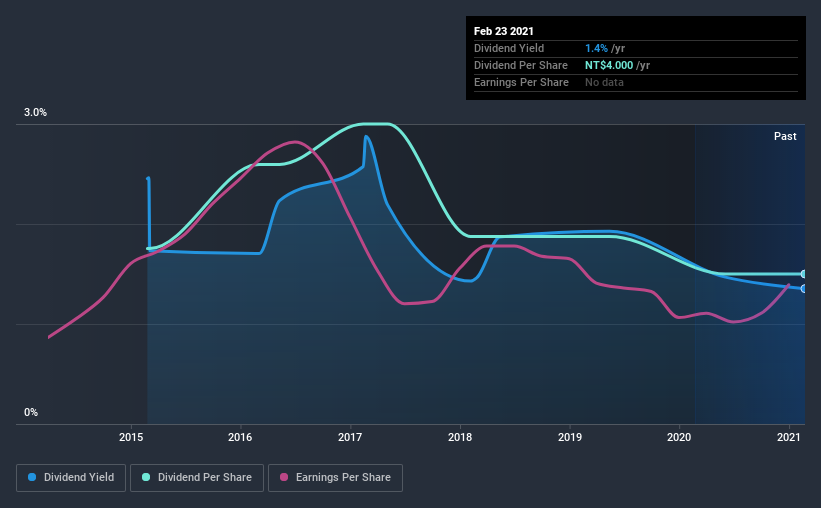Click the Past label on chart
The width and height of the screenshot is (821, 508).
(x=785, y=136)
